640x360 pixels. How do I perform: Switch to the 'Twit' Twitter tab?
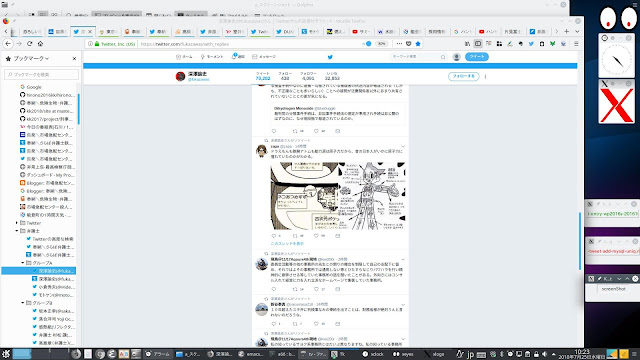259,31
